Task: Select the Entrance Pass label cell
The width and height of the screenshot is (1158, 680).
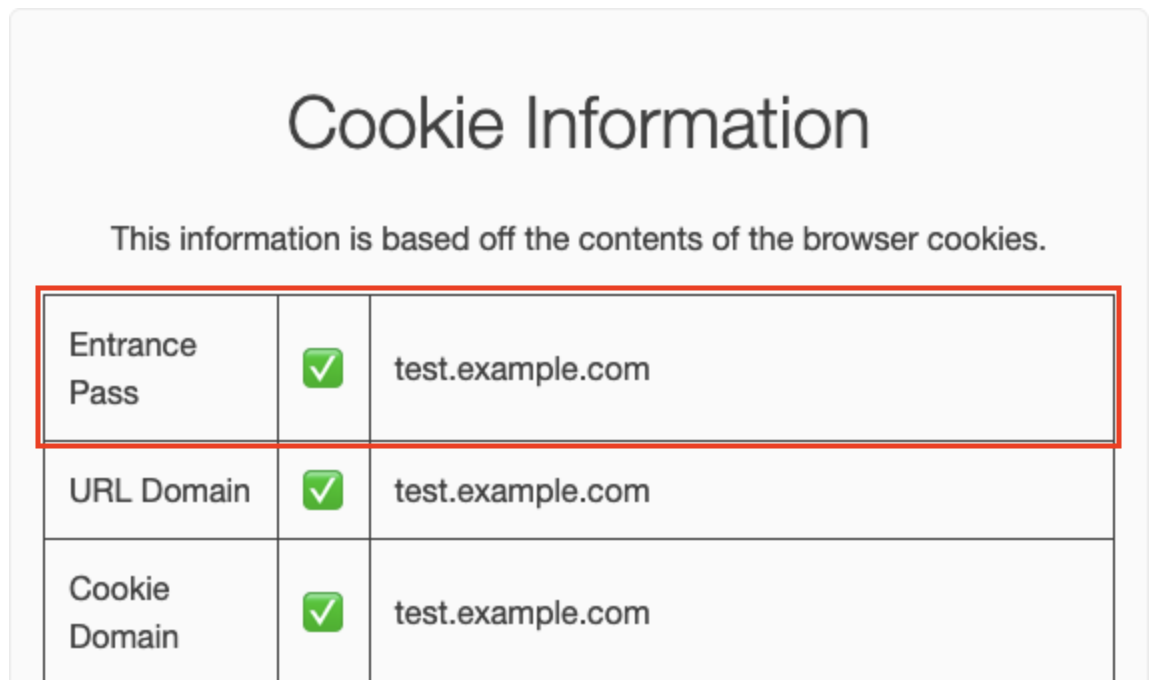Action: (x=161, y=368)
